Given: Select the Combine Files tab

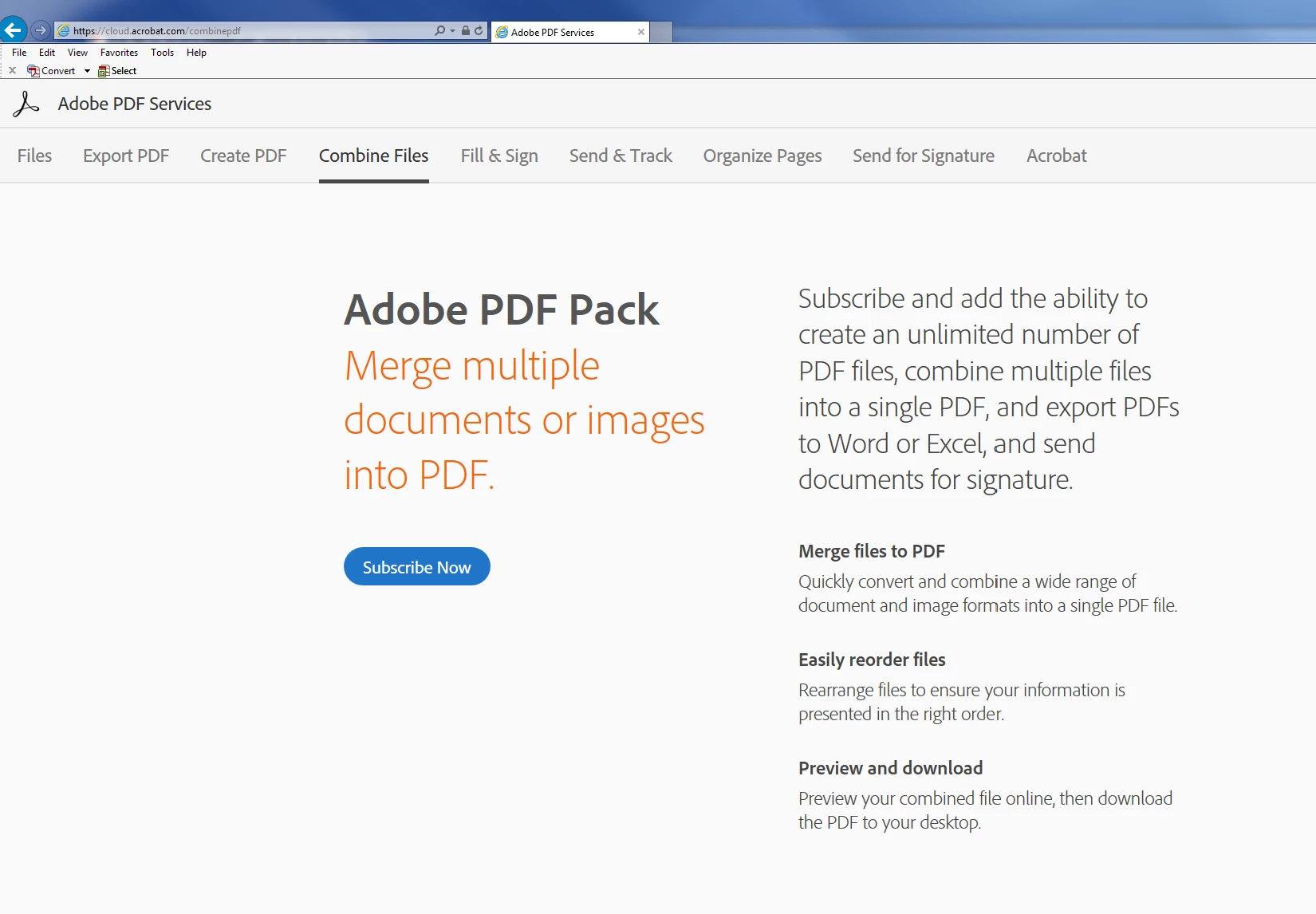Looking at the screenshot, I should pos(374,156).
